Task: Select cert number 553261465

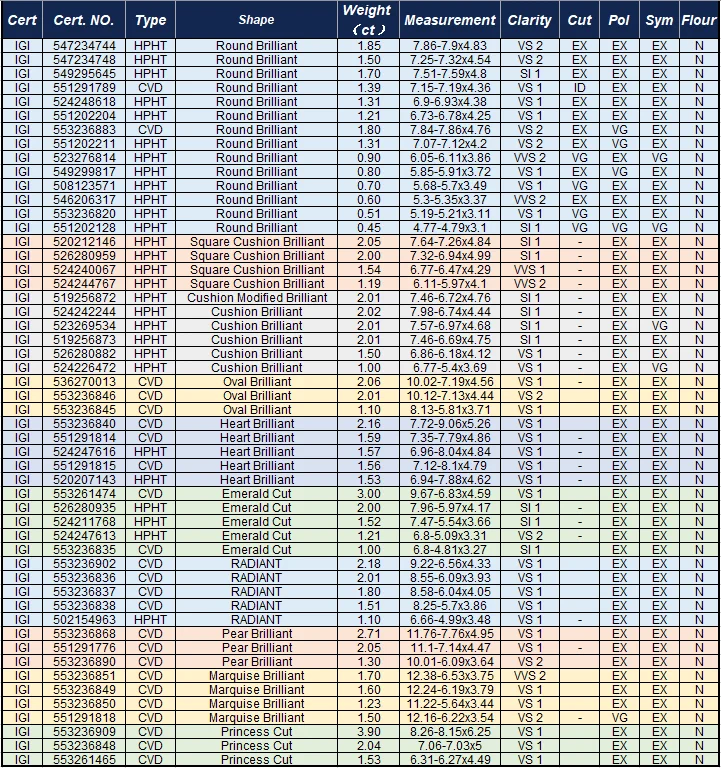Action: click(x=84, y=760)
